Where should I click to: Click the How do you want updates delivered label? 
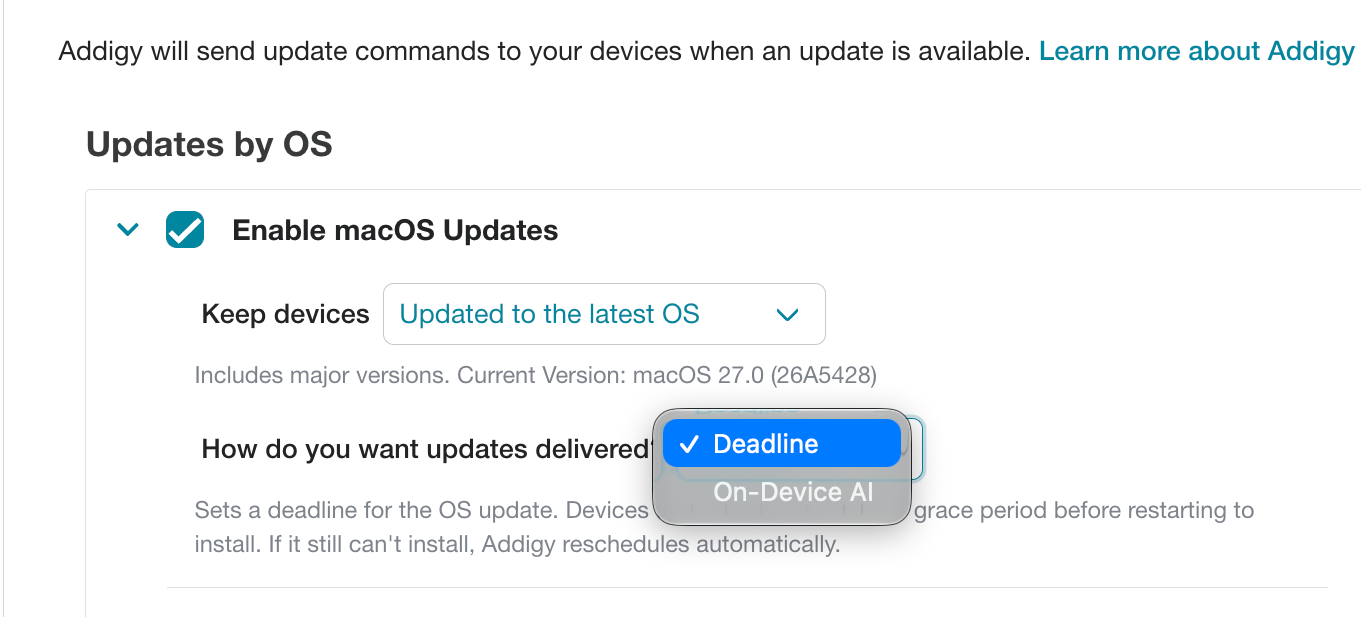pos(426,449)
